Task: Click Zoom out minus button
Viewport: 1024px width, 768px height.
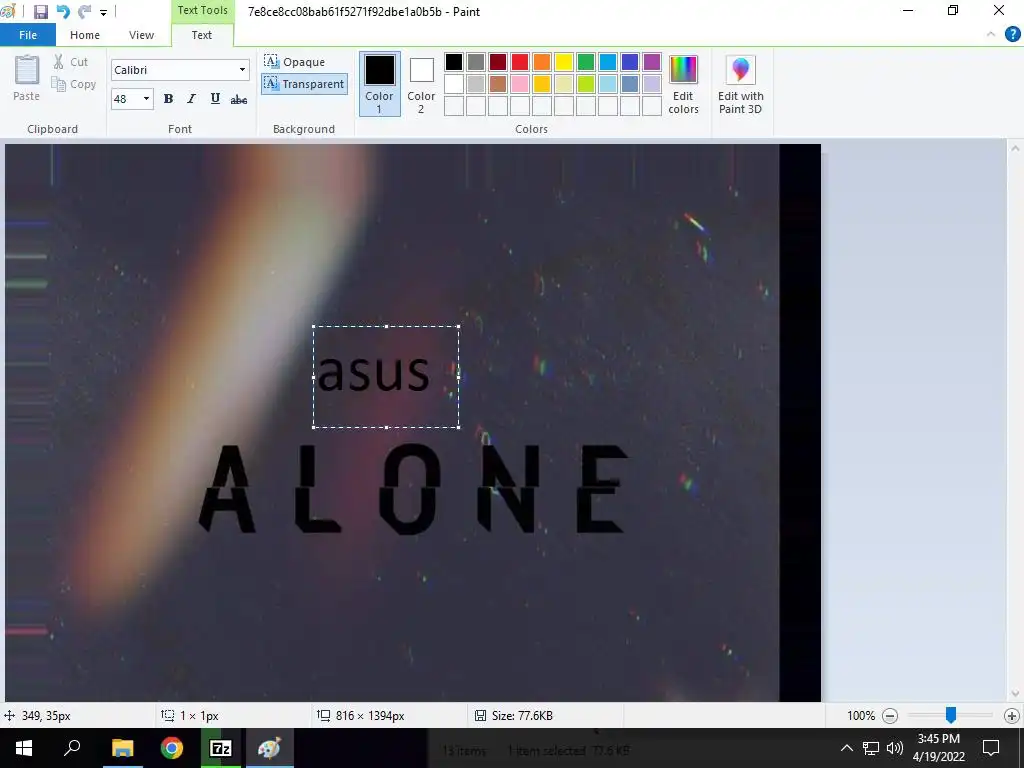Action: coord(889,716)
